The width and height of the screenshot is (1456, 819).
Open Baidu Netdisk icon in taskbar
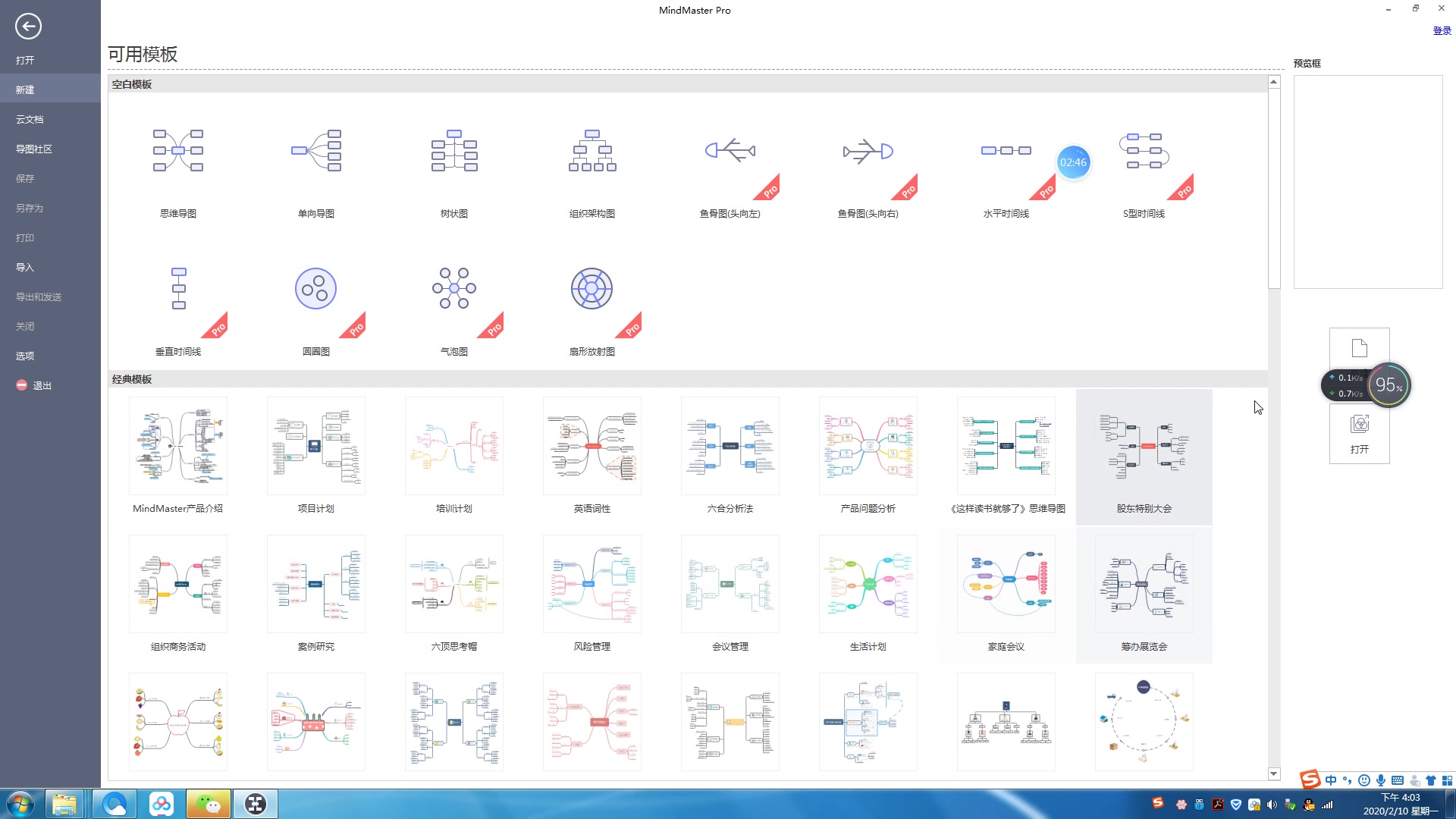coord(162,804)
